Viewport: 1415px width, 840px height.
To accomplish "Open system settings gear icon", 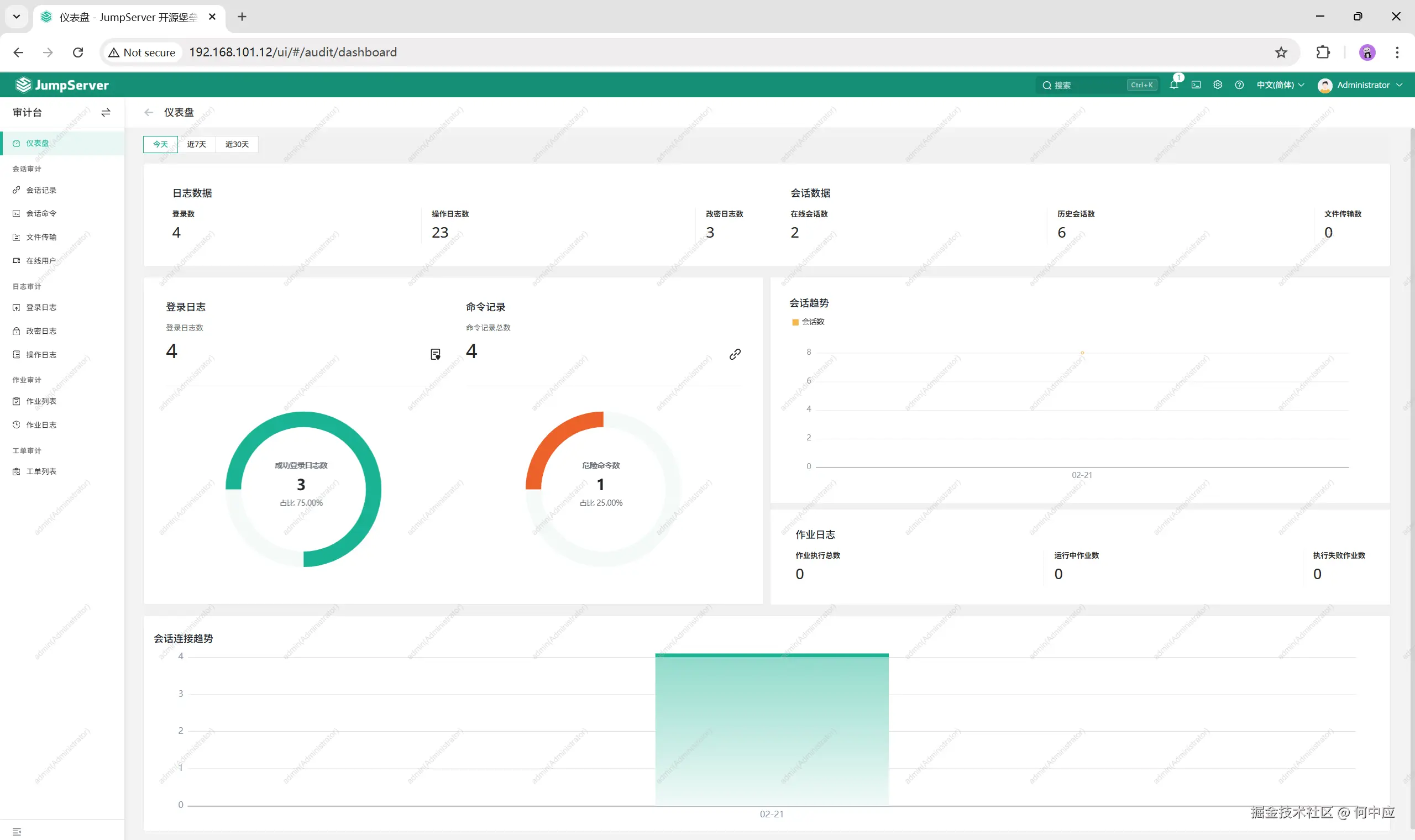I will click(x=1218, y=85).
